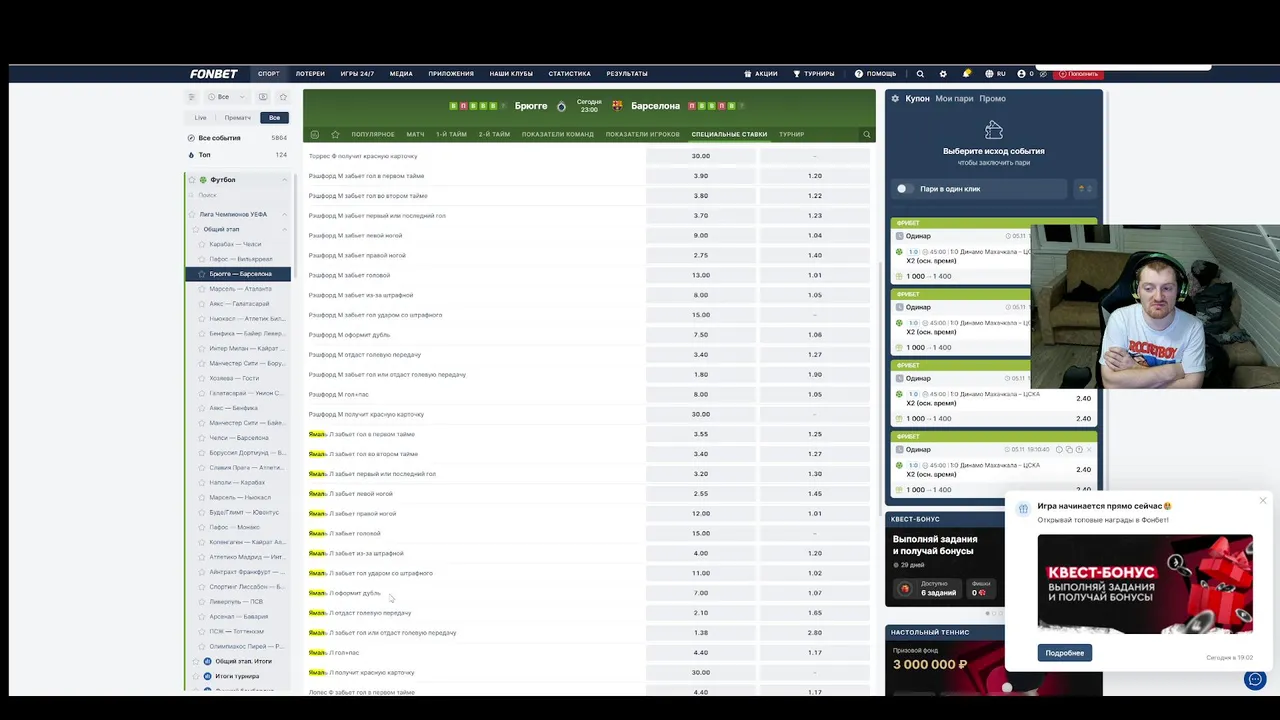This screenshot has height=720, width=1280.
Task: Click the gift icon in quest notification
Action: (1023, 509)
